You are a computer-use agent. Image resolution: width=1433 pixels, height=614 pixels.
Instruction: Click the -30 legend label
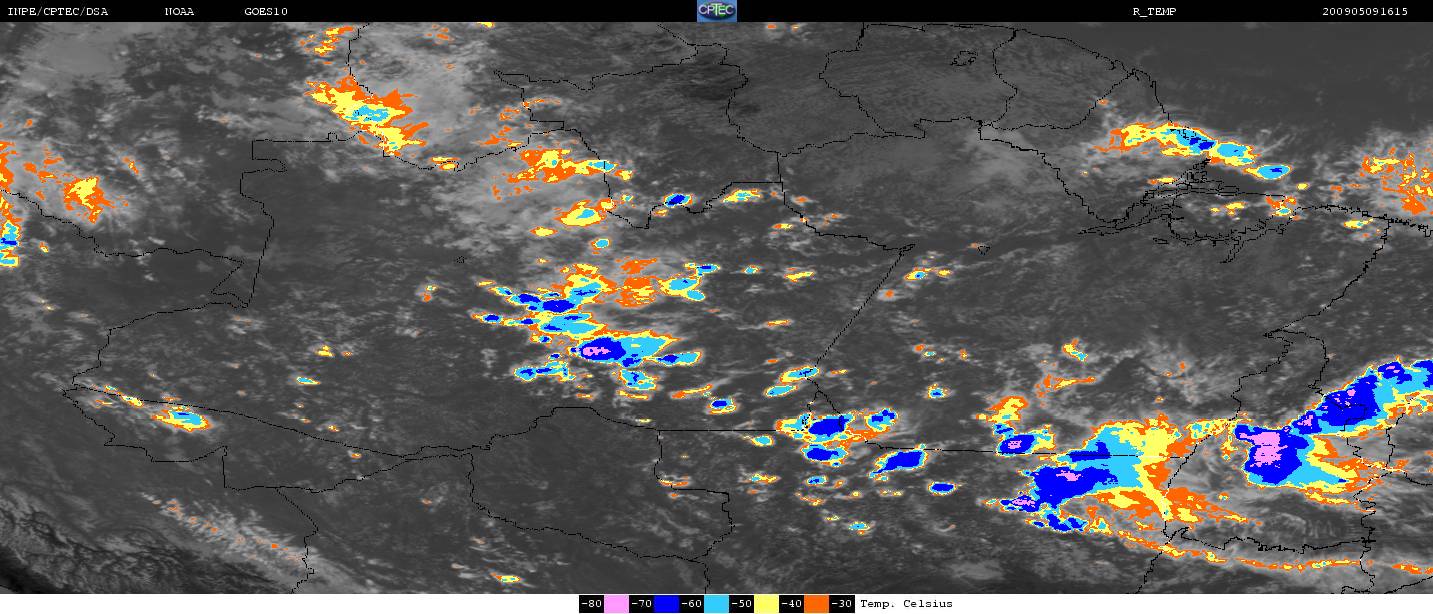[841, 604]
